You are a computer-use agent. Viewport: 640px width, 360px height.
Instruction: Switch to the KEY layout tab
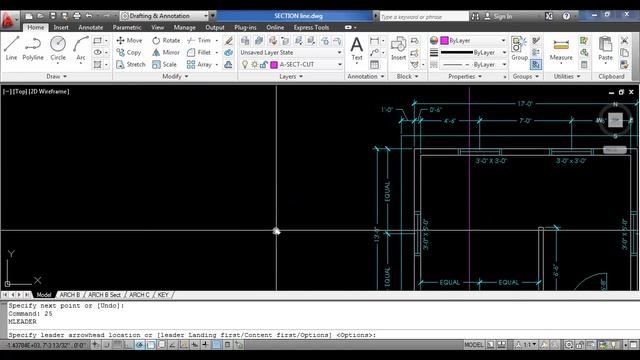pyautogui.click(x=163, y=295)
